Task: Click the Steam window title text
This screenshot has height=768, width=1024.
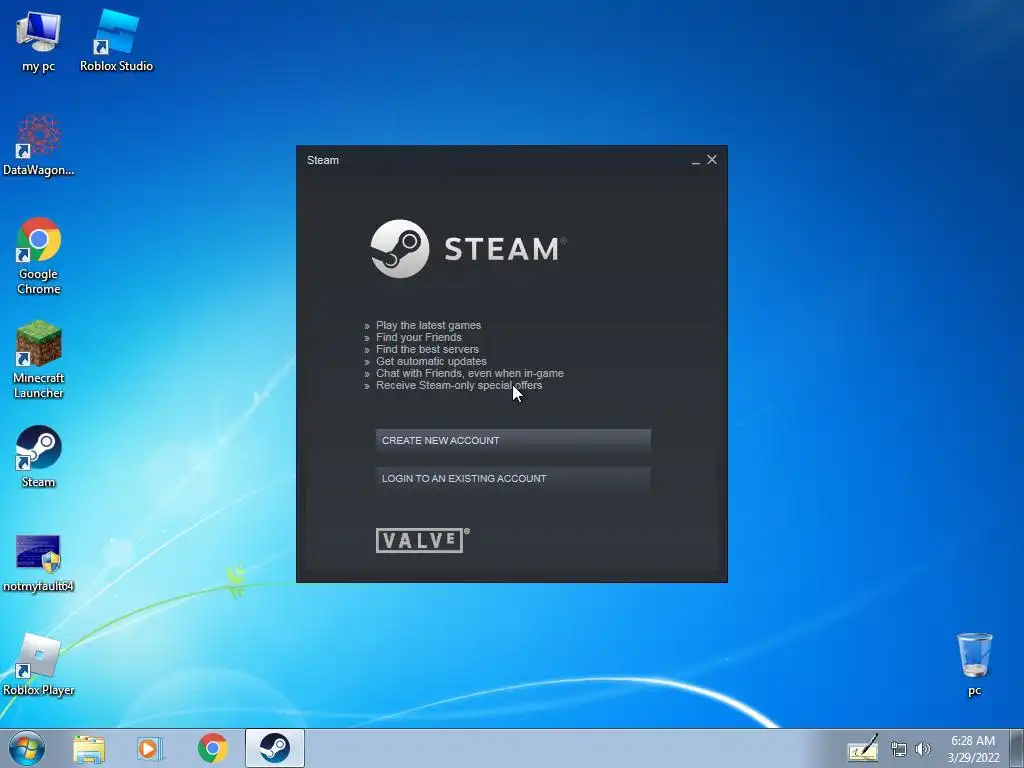Action: coord(323,161)
